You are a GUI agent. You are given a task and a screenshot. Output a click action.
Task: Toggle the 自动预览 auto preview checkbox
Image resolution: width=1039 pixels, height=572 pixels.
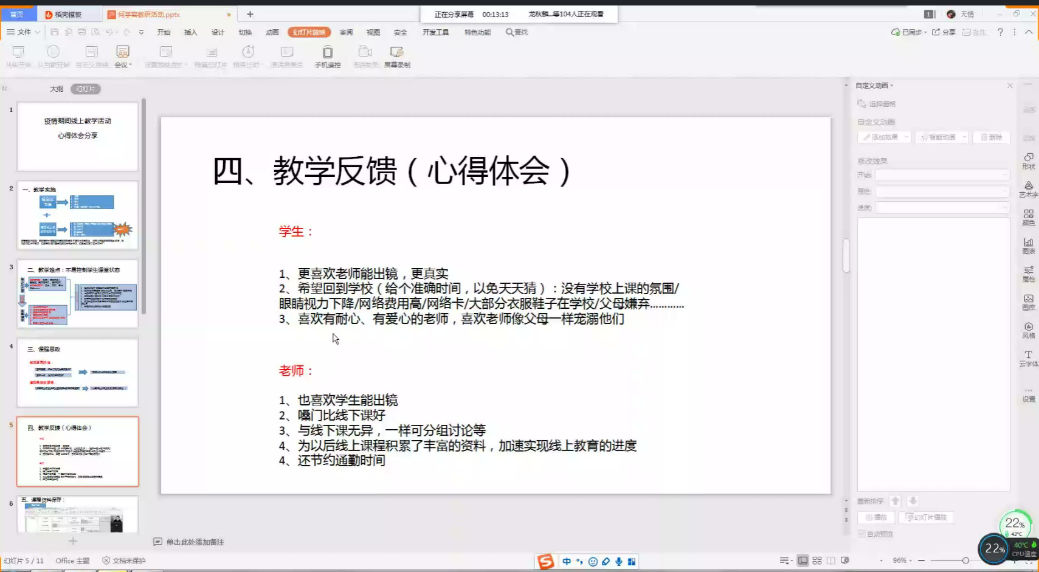862,533
